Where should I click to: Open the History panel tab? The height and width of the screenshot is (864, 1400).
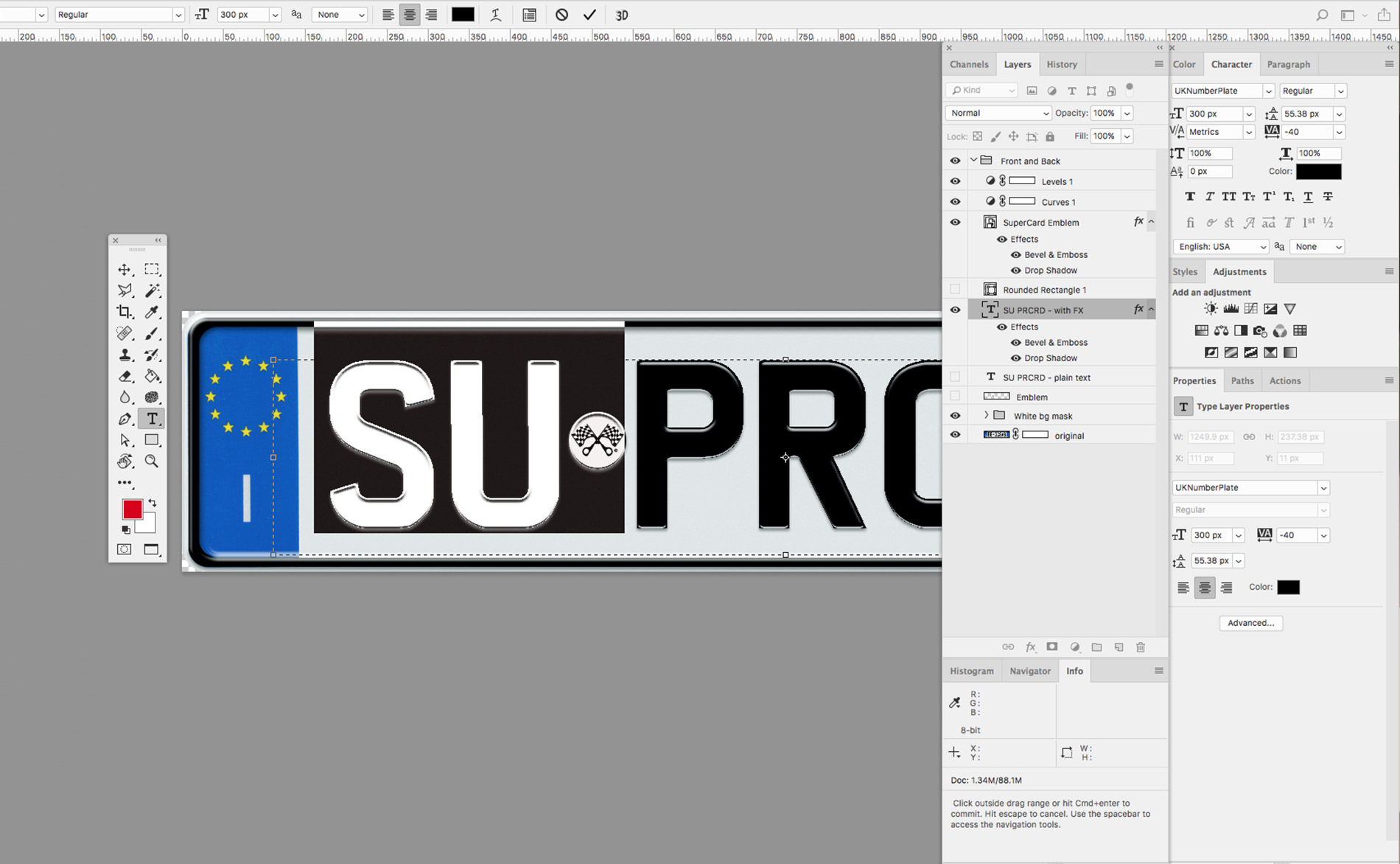pyautogui.click(x=1062, y=64)
